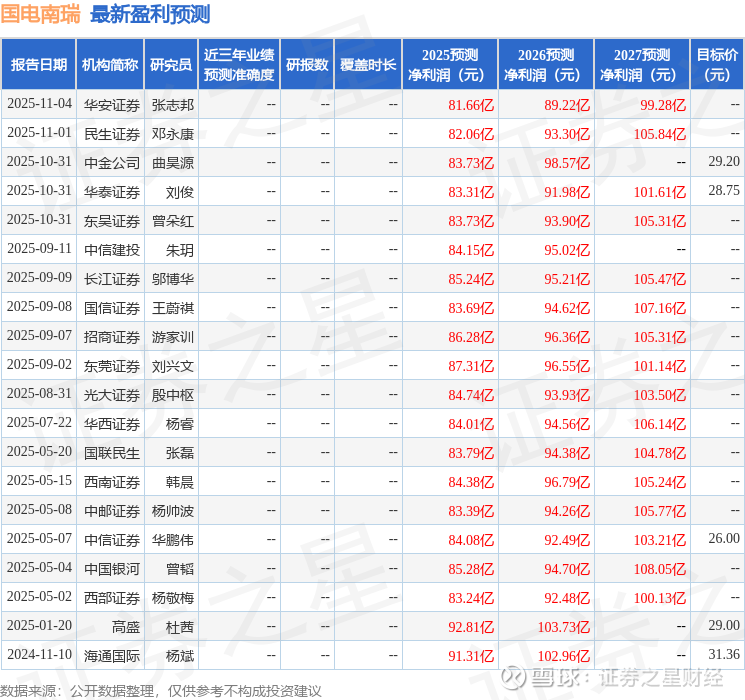
Task: Click analyst name 曾朵红
Action: (172, 221)
